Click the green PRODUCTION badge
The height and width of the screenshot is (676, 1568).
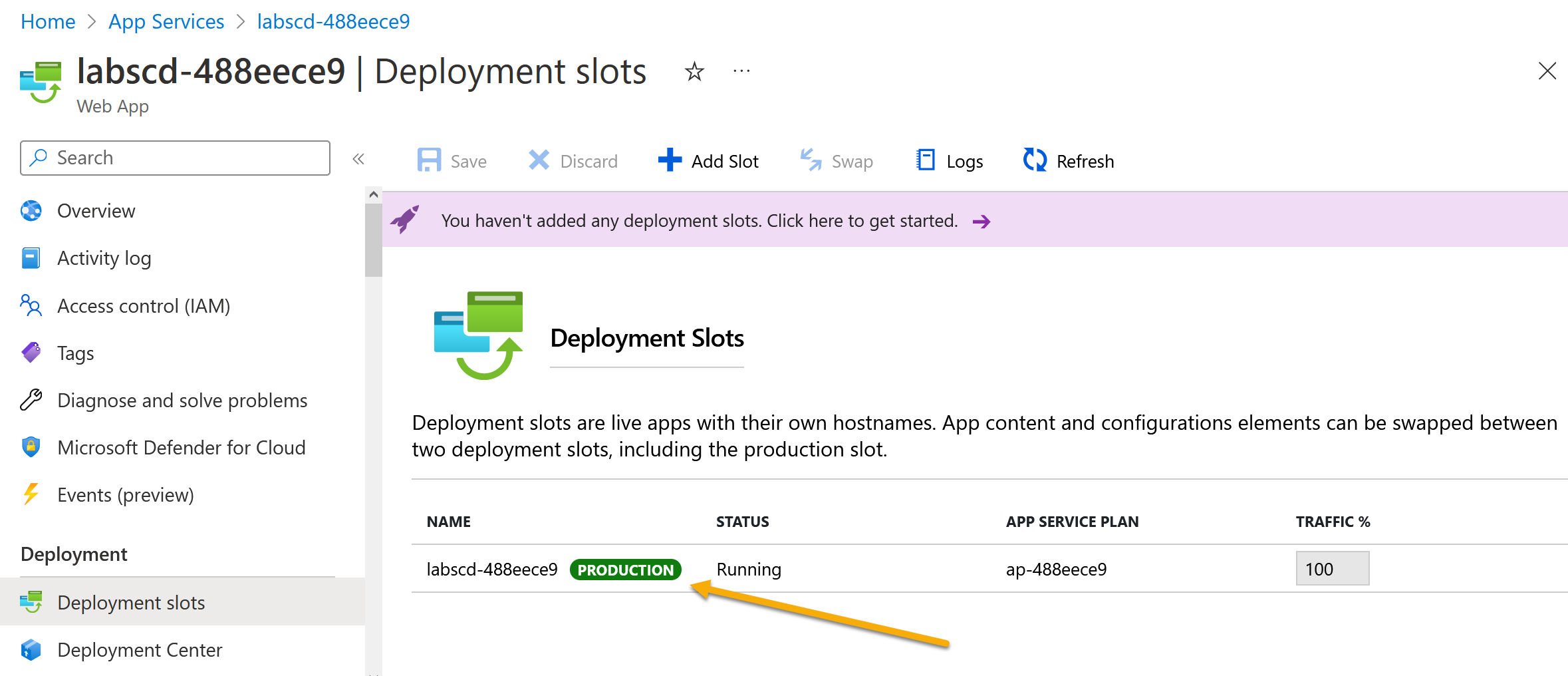point(625,570)
